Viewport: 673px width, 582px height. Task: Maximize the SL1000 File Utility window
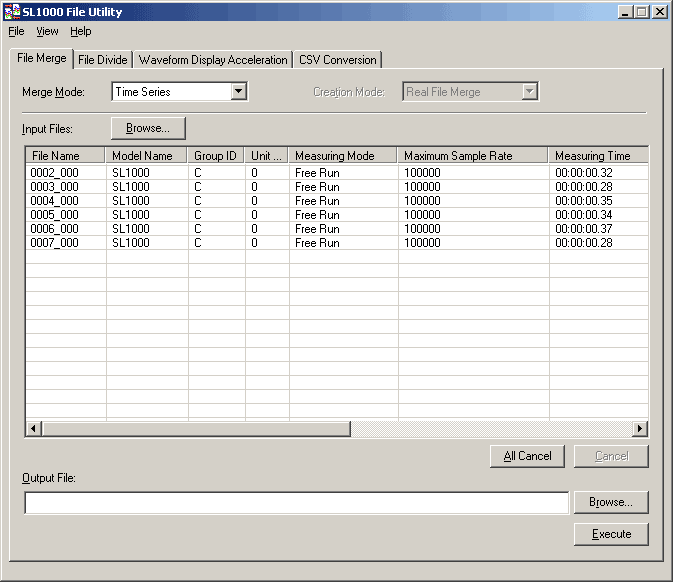642,12
